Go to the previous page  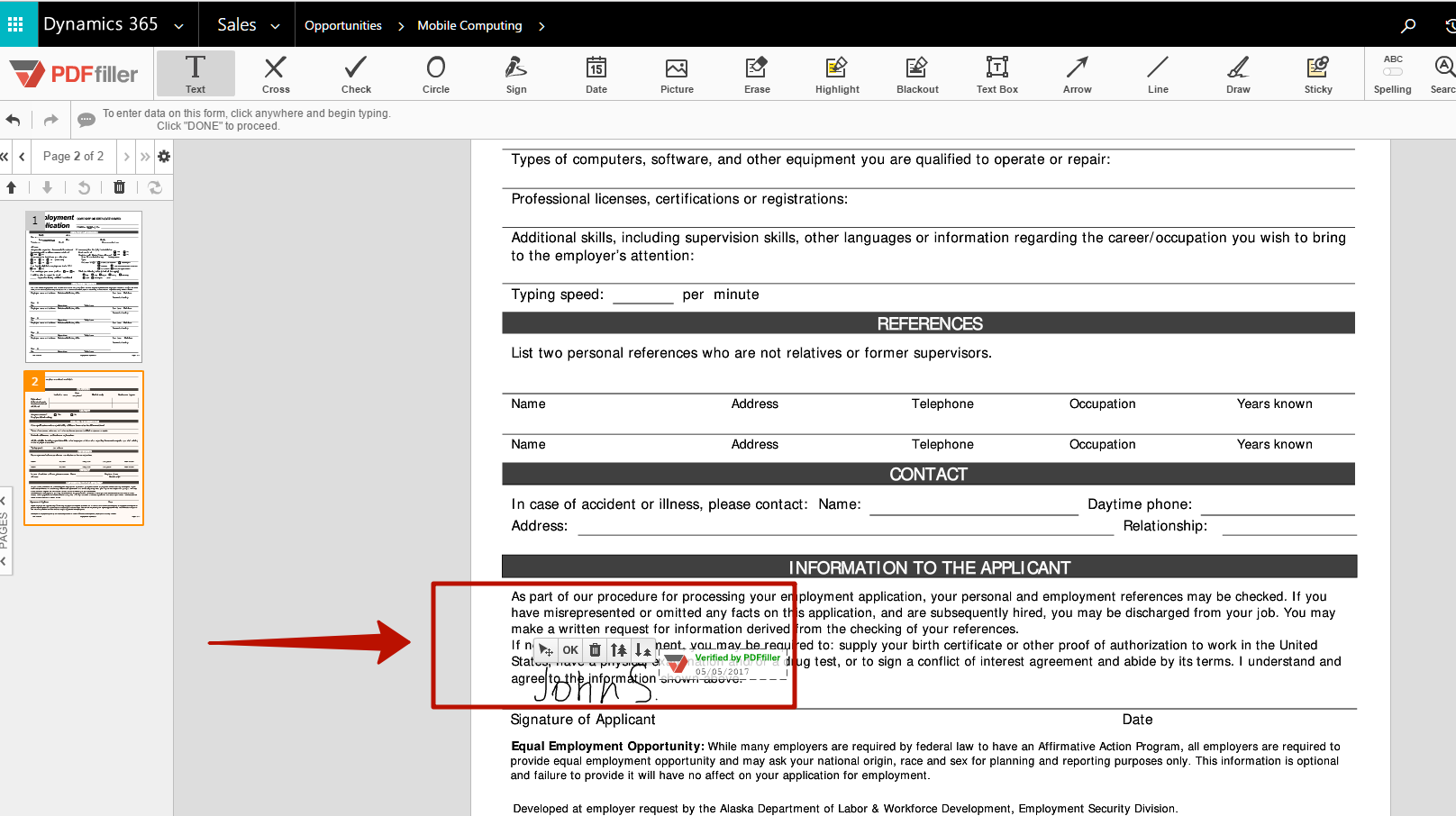(x=23, y=156)
